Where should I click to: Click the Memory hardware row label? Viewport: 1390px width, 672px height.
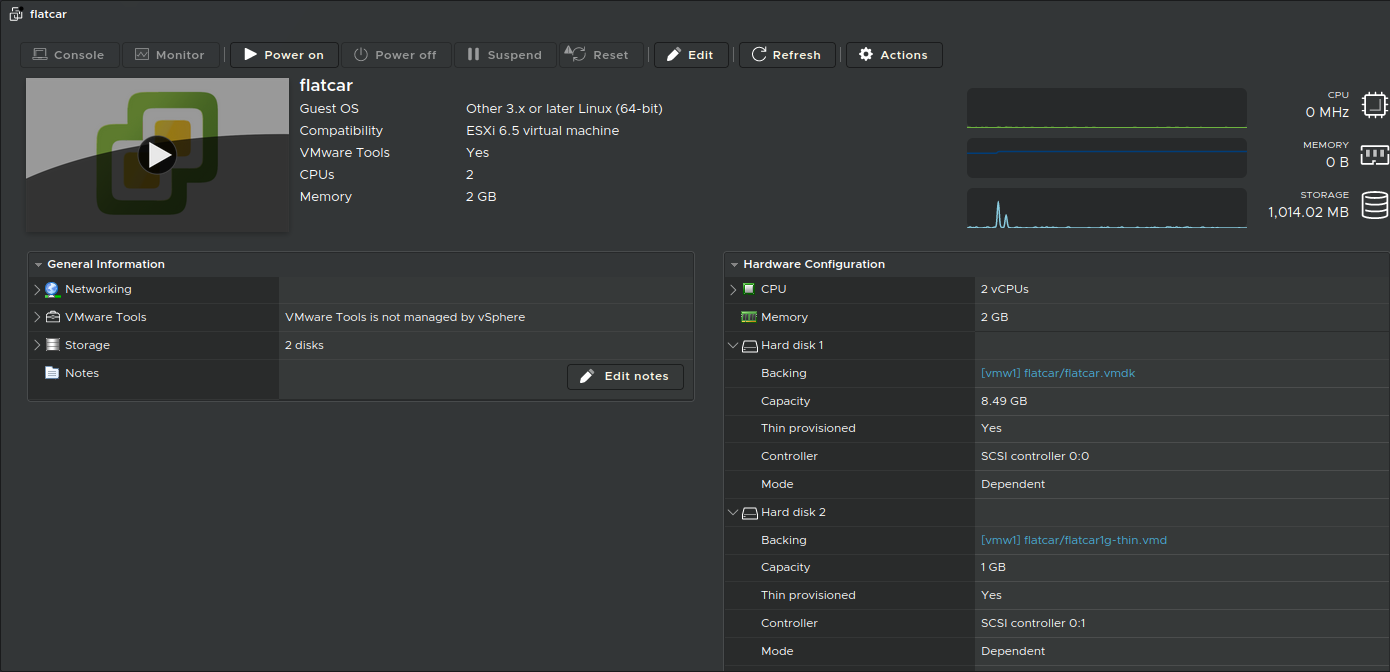[x=784, y=317]
